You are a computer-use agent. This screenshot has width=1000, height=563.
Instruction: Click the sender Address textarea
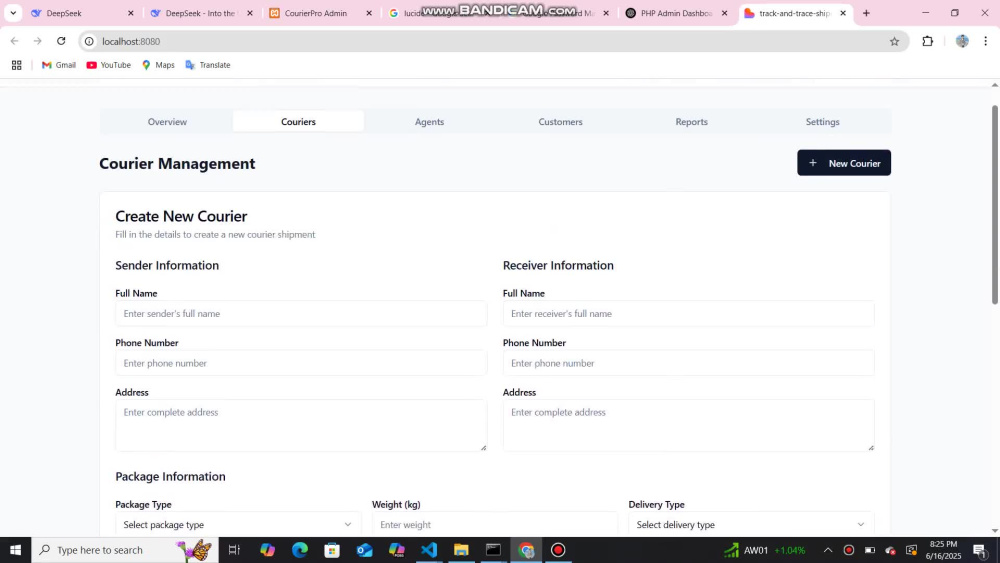(301, 425)
